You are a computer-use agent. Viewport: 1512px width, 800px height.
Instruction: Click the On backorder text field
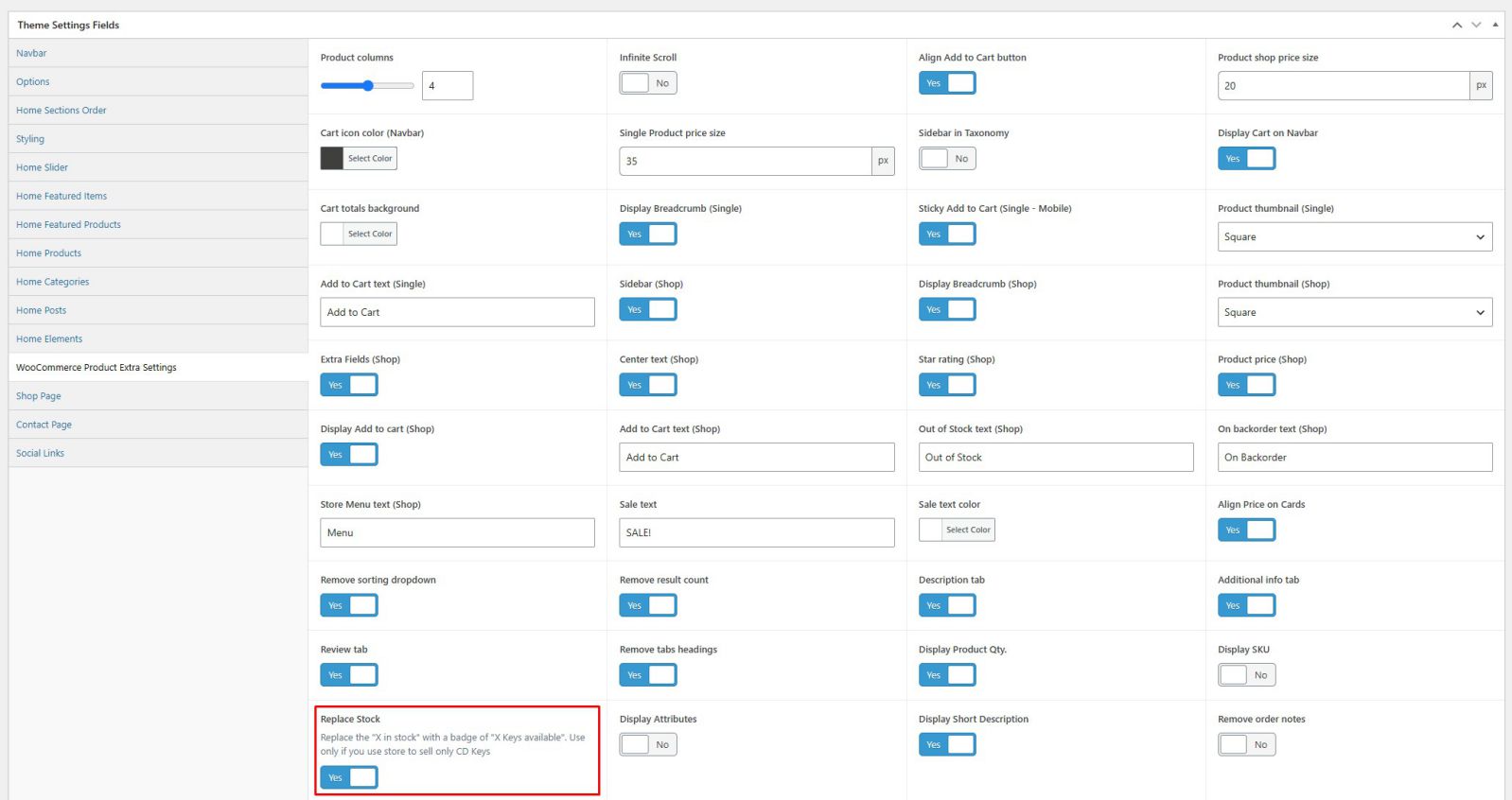(1355, 457)
